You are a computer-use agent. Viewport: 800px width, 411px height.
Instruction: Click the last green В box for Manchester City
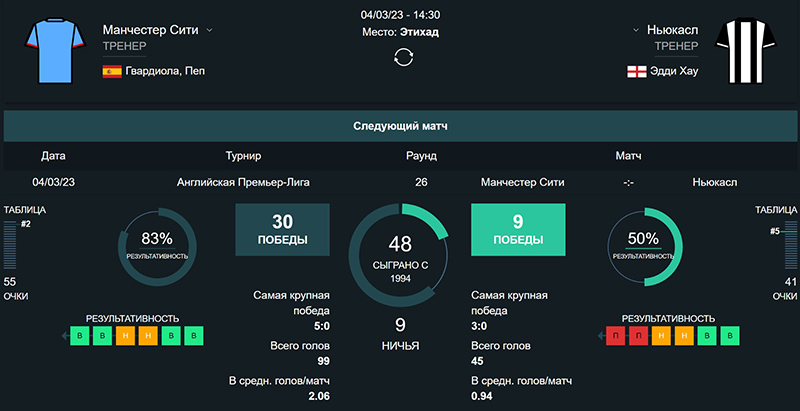coord(194,336)
